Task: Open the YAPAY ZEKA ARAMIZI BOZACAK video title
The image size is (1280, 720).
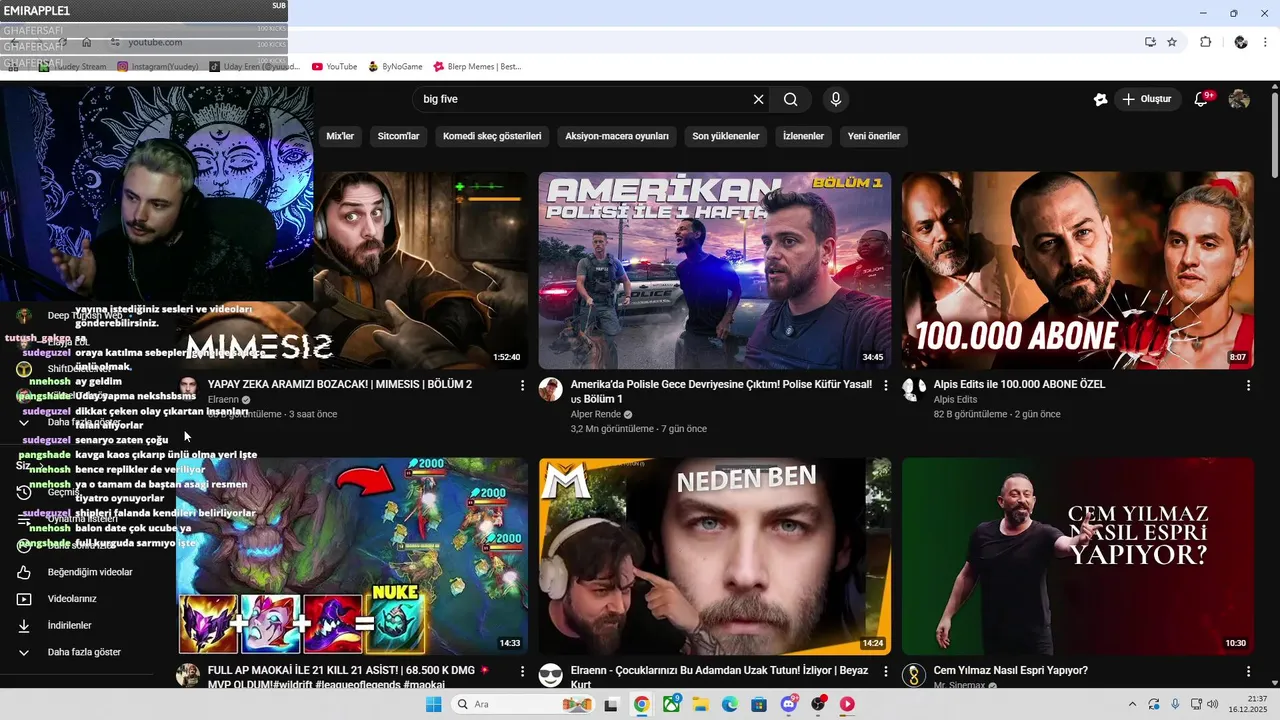Action: tap(340, 384)
